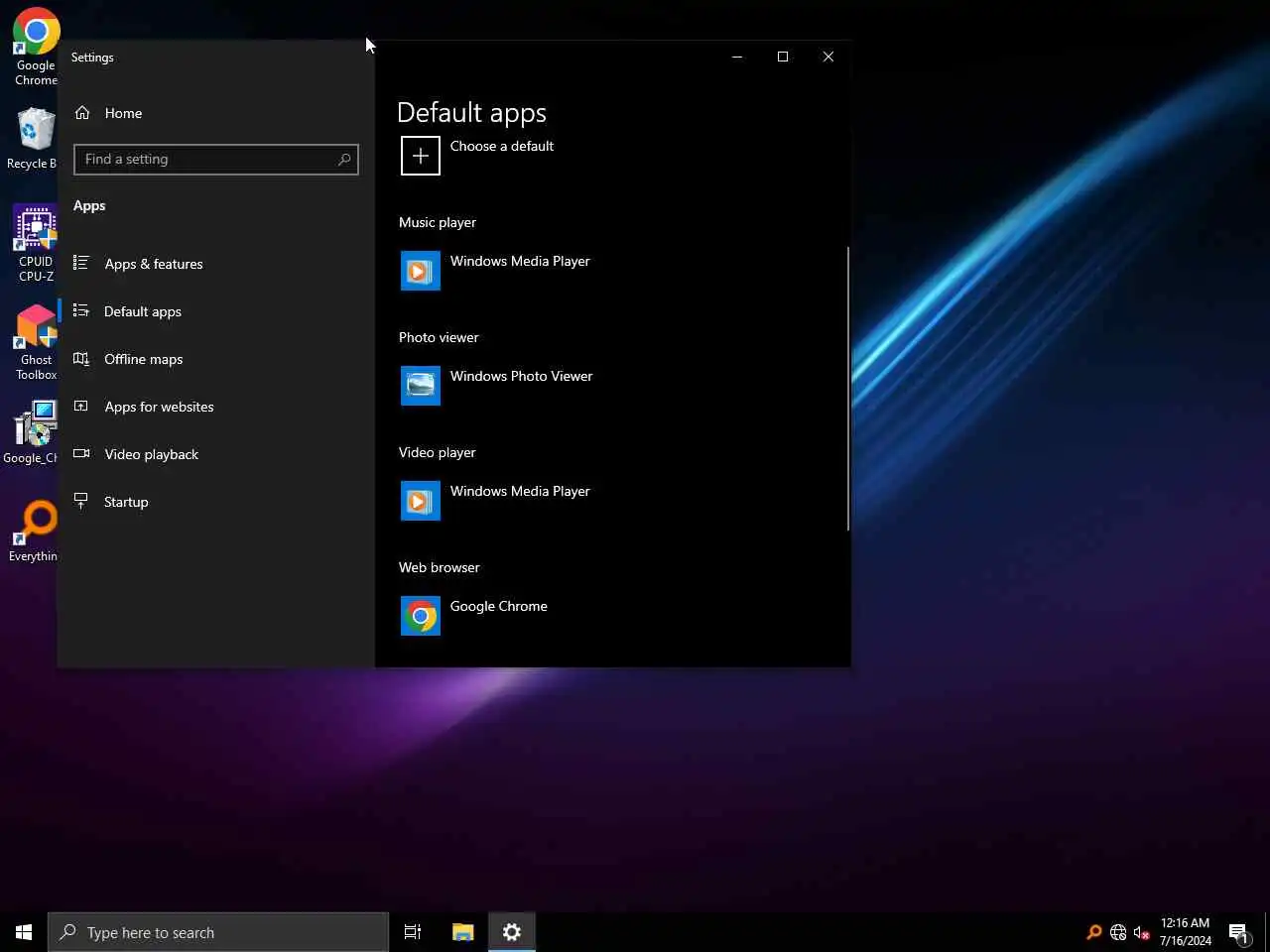Screen dimensions: 1270x952
Task: Click the Windows Photo Viewer icon
Action: (421, 386)
